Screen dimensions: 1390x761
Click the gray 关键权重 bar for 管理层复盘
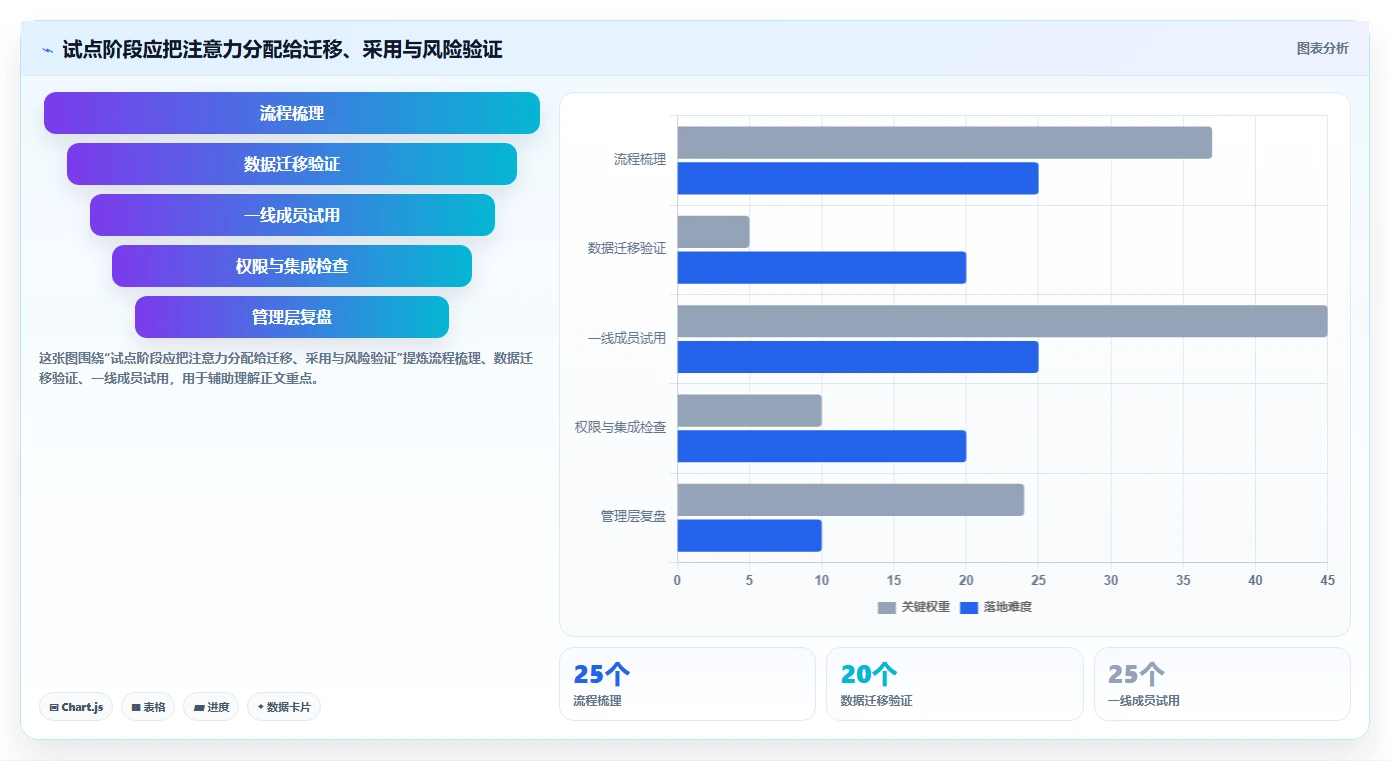click(x=851, y=500)
